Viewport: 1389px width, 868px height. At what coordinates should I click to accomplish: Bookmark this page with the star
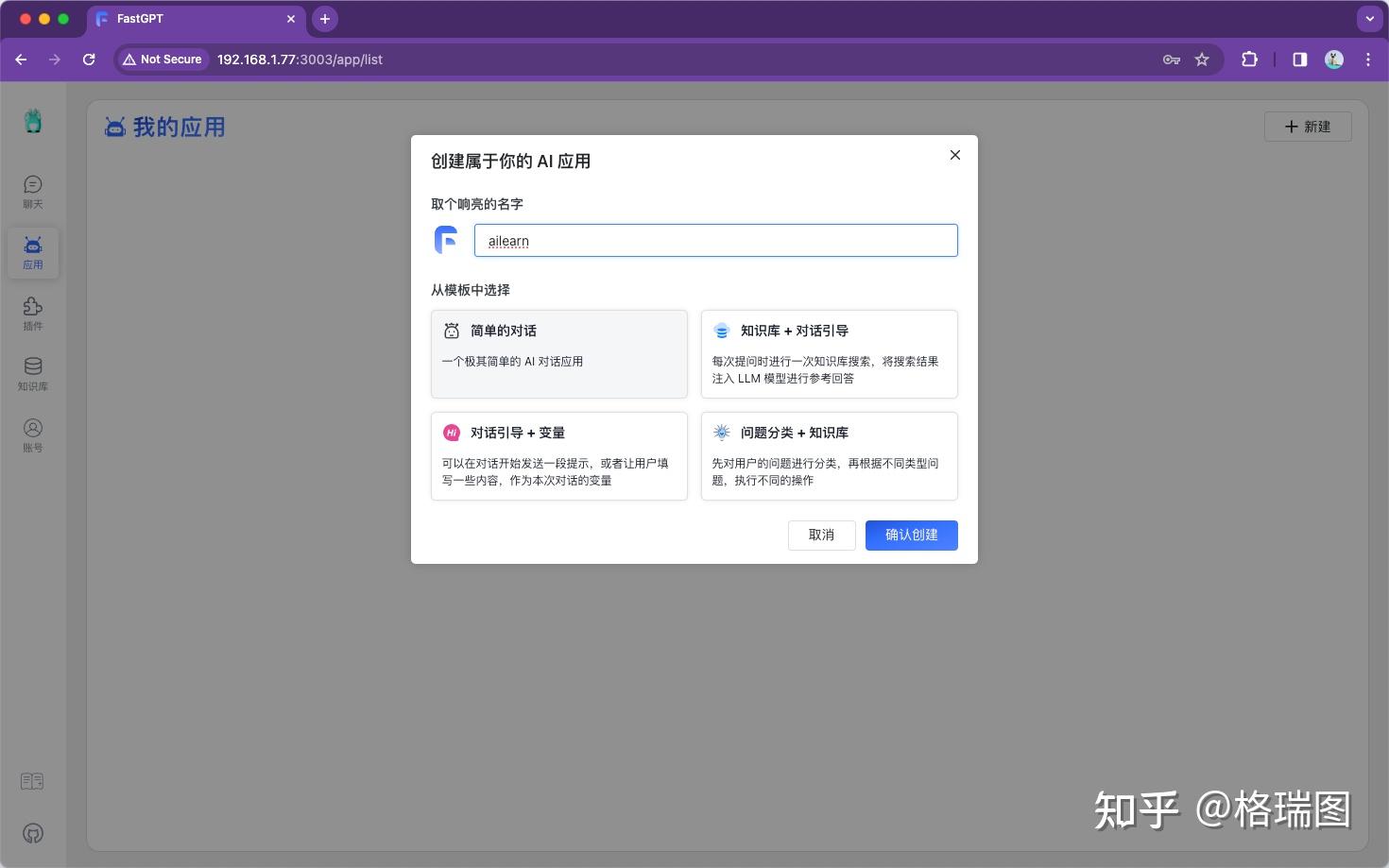[x=1202, y=59]
